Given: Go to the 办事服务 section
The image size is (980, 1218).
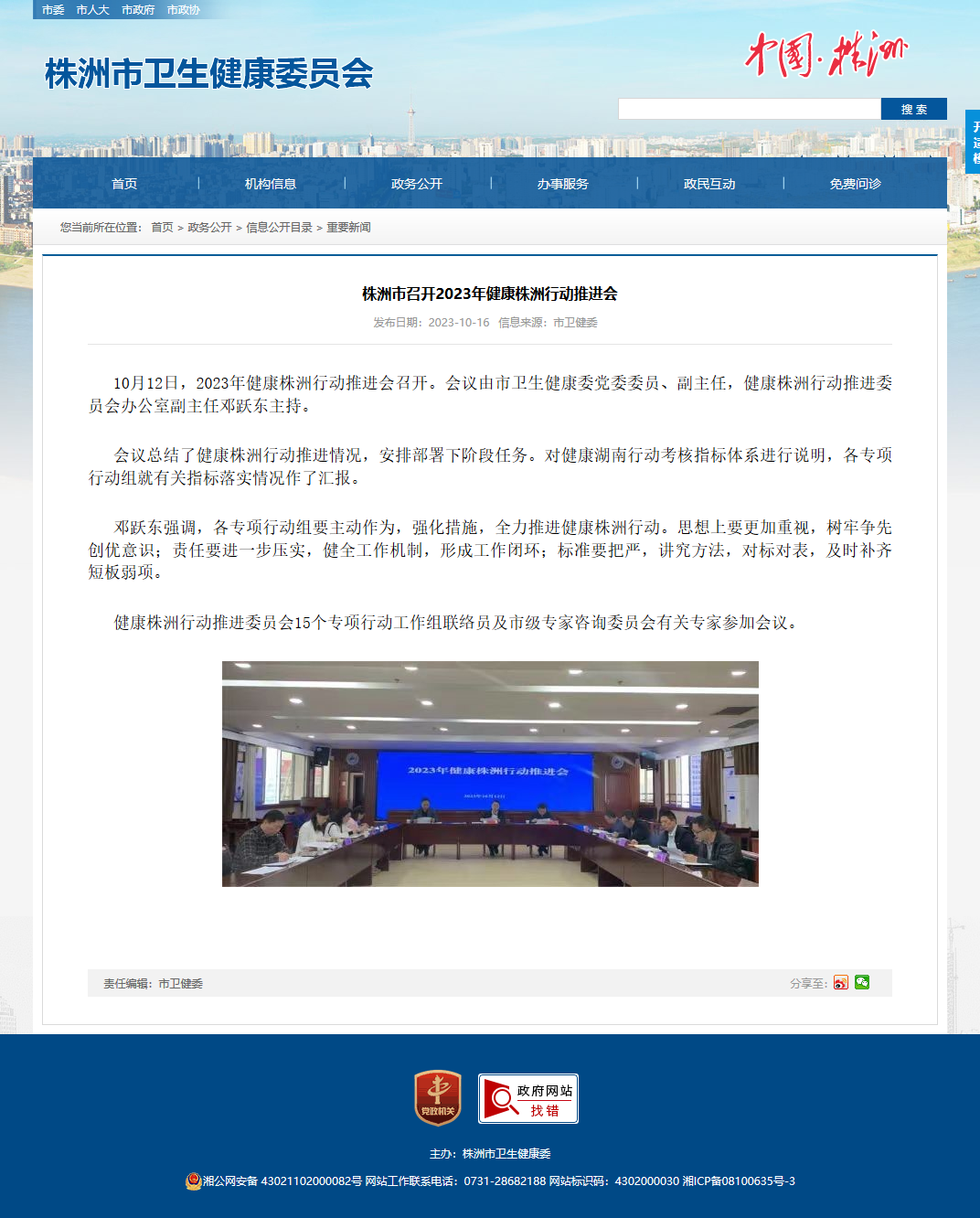Looking at the screenshot, I should click(563, 184).
